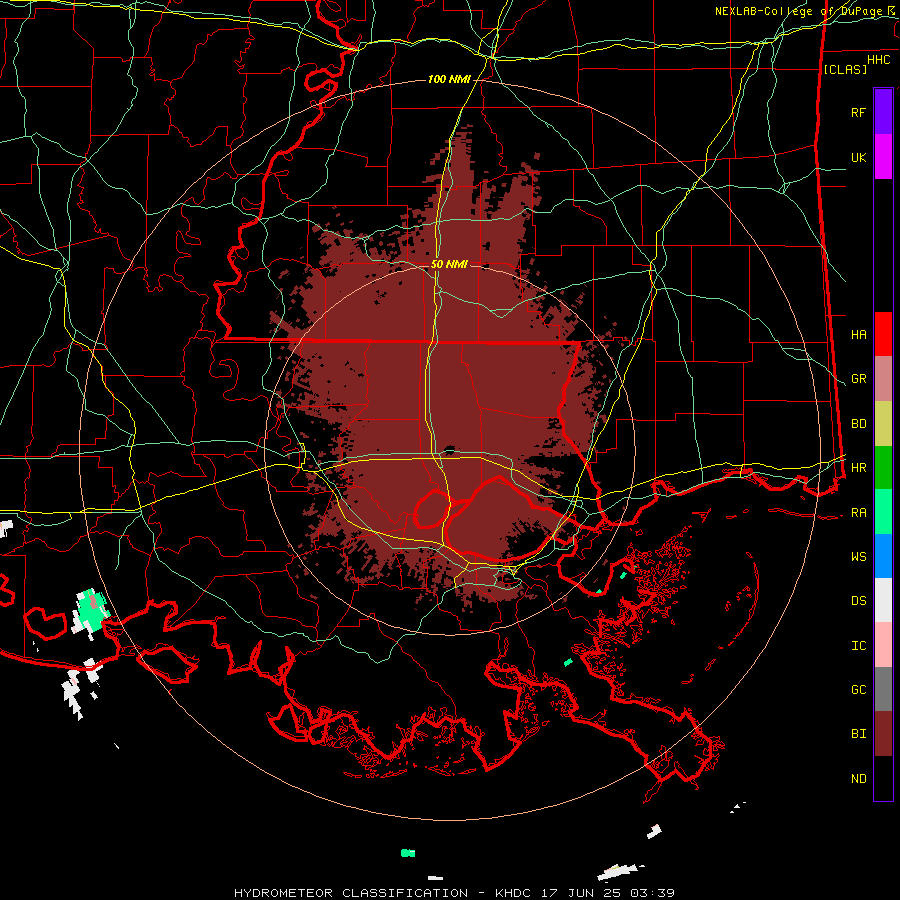Click the BD legend label

tap(858, 424)
